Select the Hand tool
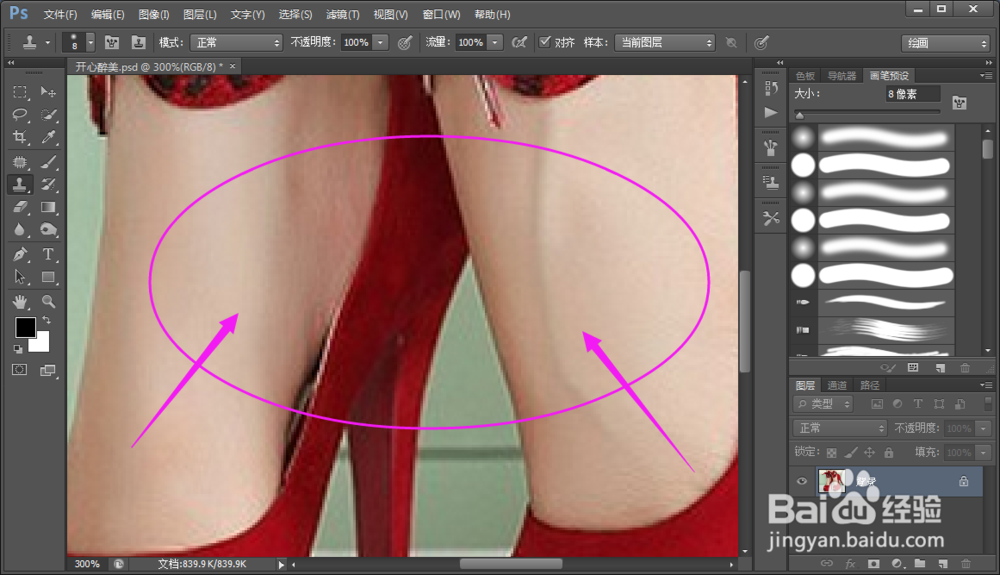1000x575 pixels. click(20, 302)
